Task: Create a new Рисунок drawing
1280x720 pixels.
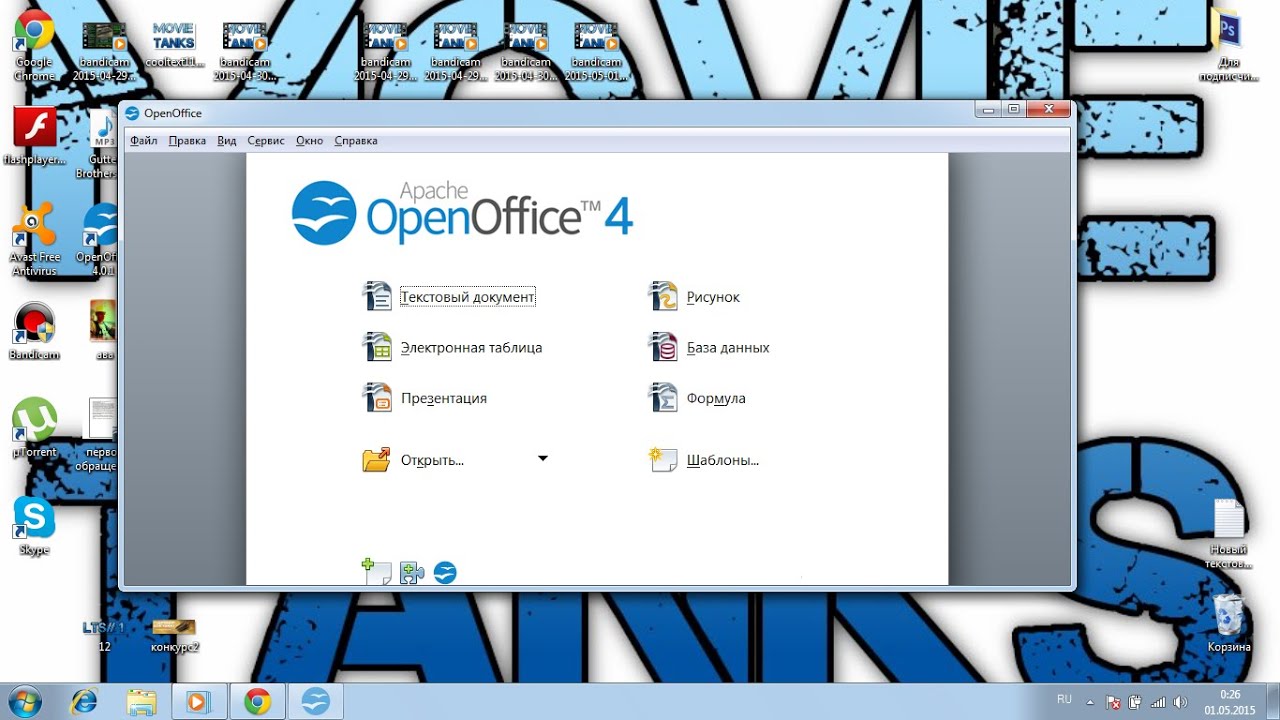Action: [694, 297]
